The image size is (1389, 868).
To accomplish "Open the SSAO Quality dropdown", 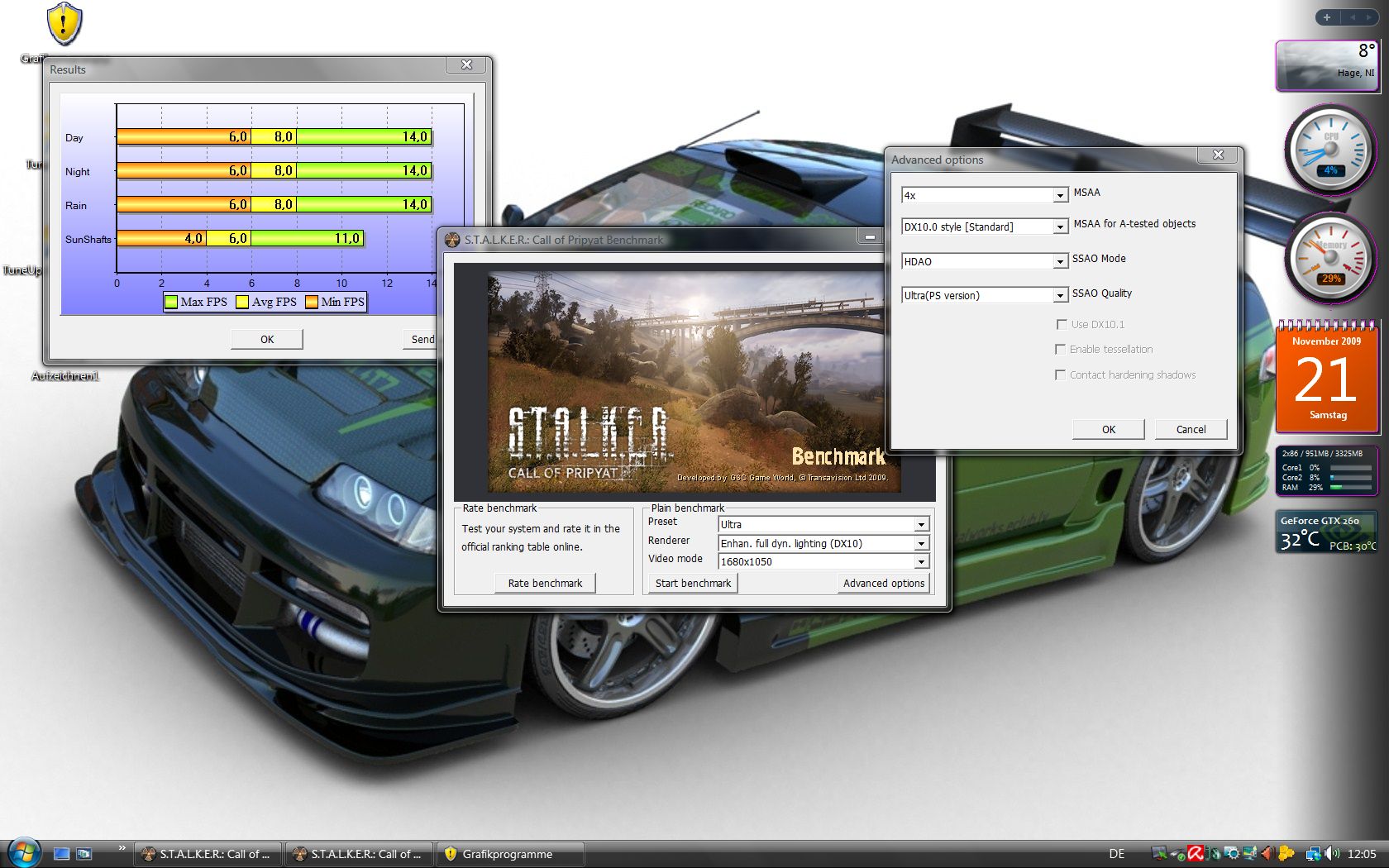I will click(984, 295).
